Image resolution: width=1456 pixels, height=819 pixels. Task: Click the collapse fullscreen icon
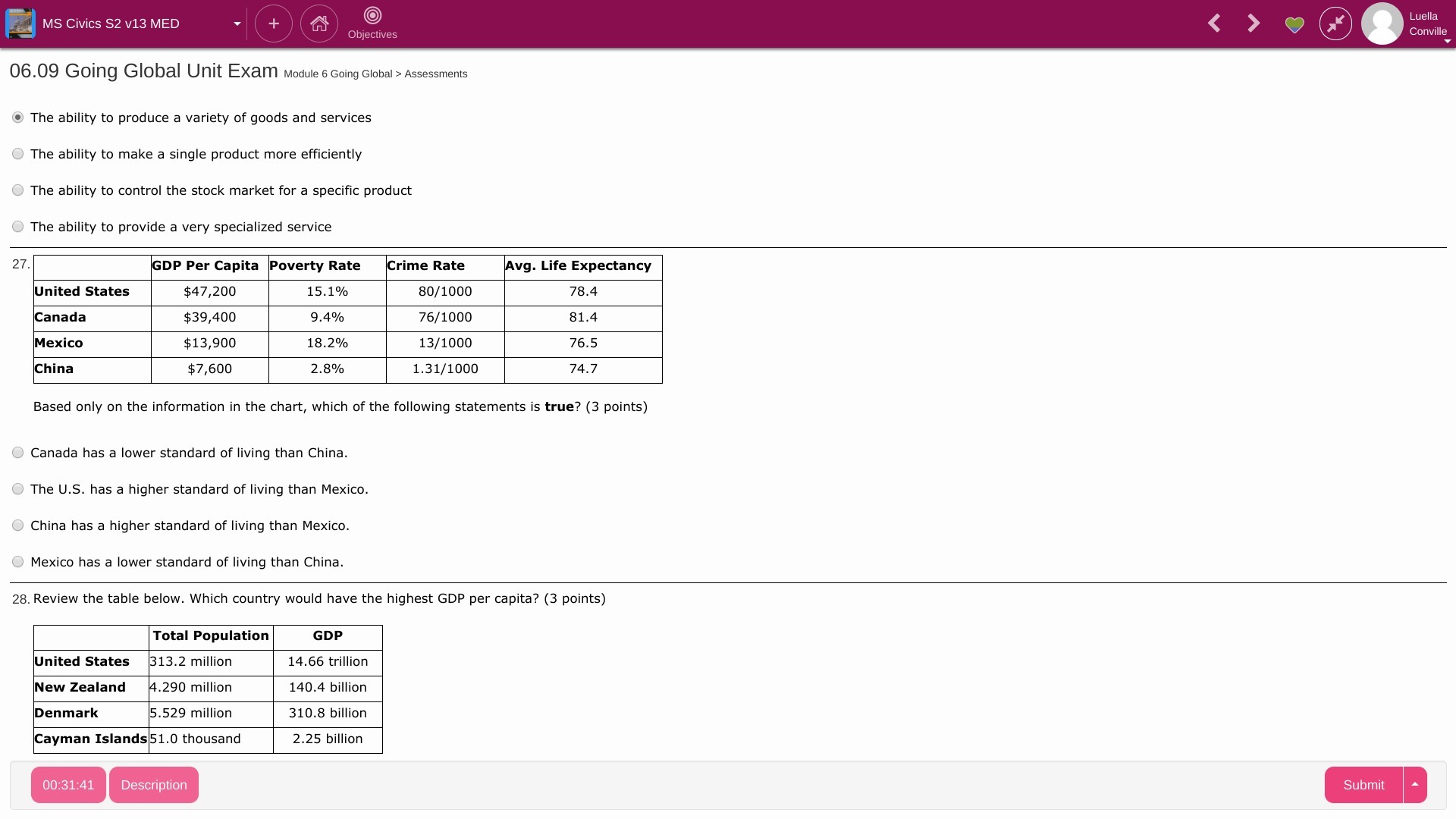(1335, 24)
